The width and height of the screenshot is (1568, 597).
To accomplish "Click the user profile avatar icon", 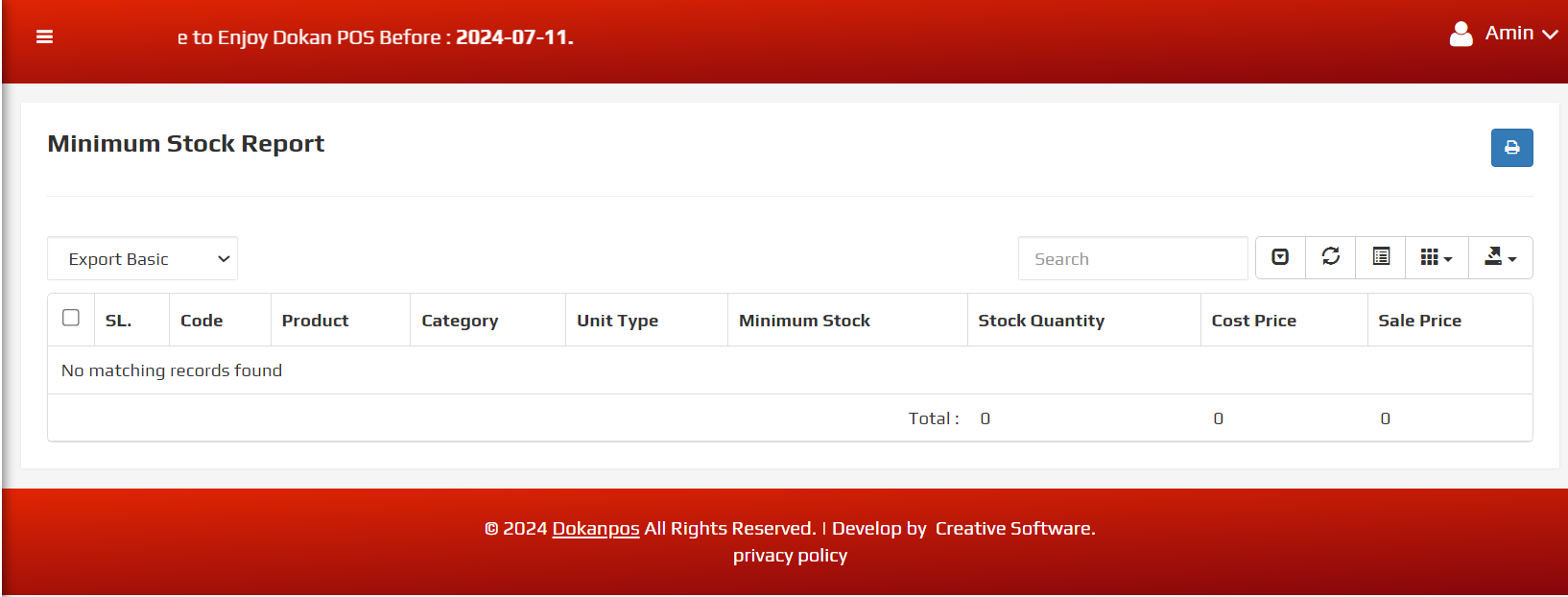I will (1461, 35).
